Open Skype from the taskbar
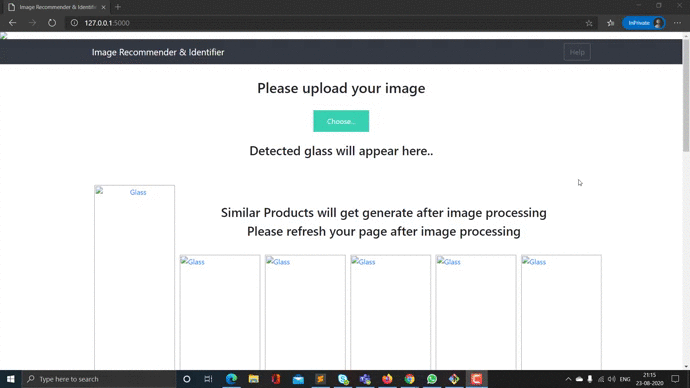This screenshot has width=690, height=388. click(x=343, y=379)
